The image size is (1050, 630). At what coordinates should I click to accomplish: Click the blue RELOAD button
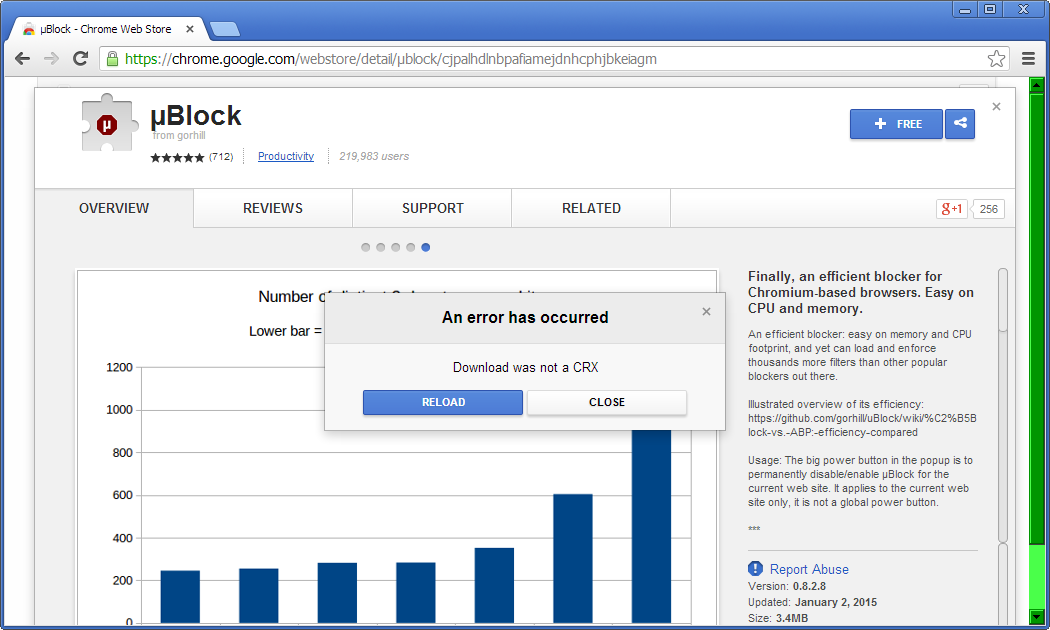tap(443, 402)
